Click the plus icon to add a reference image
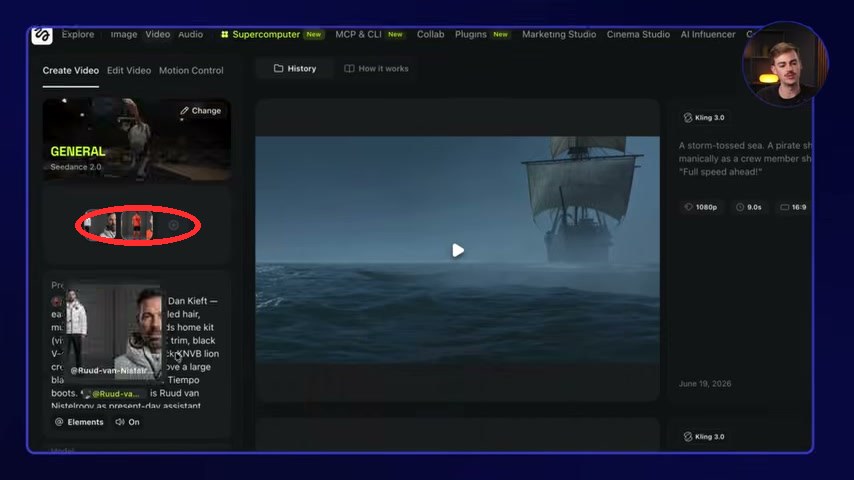This screenshot has height=480, width=854. pyautogui.click(x=174, y=225)
